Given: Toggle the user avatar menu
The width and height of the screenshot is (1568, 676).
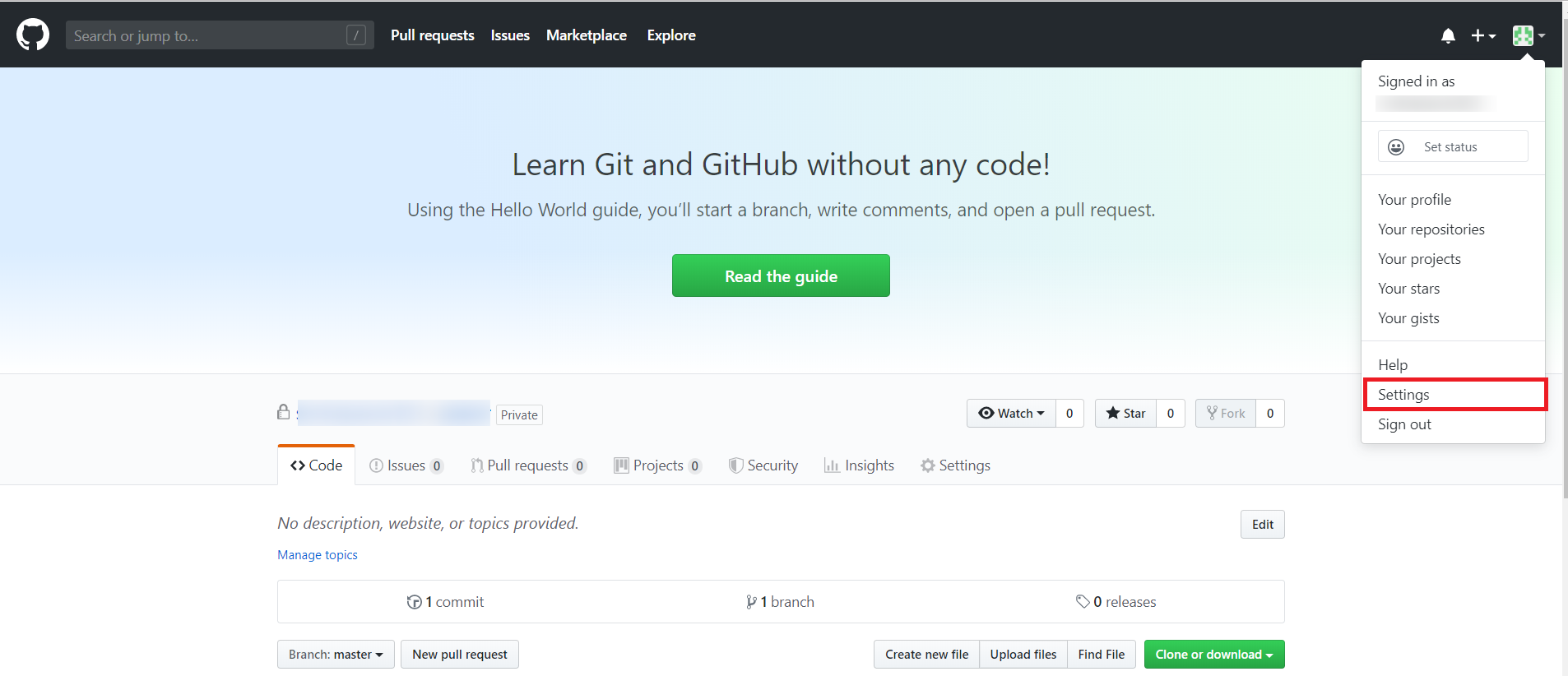Looking at the screenshot, I should [x=1529, y=35].
